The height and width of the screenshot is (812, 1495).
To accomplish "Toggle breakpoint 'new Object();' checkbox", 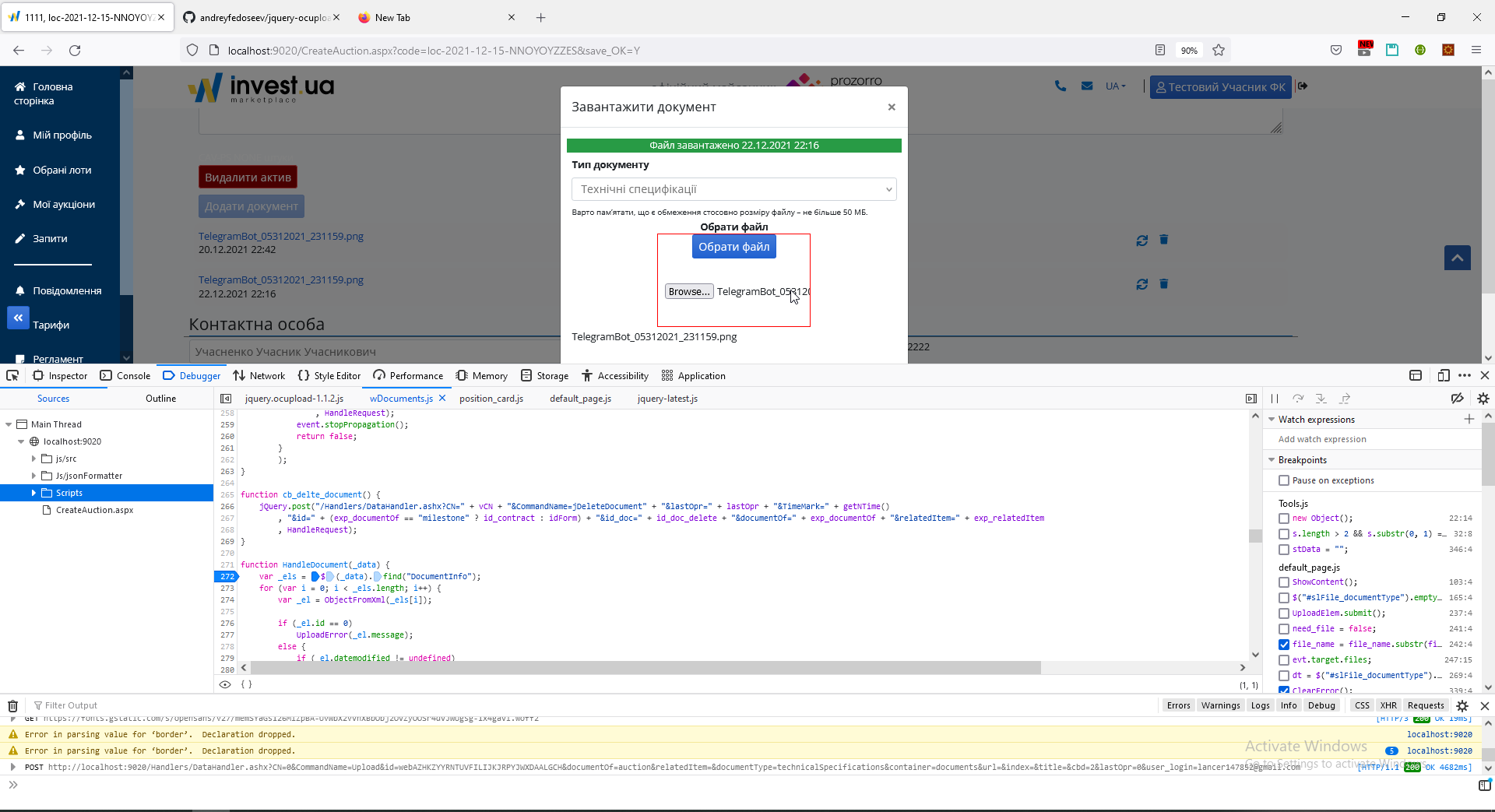I will pyautogui.click(x=1284, y=518).
